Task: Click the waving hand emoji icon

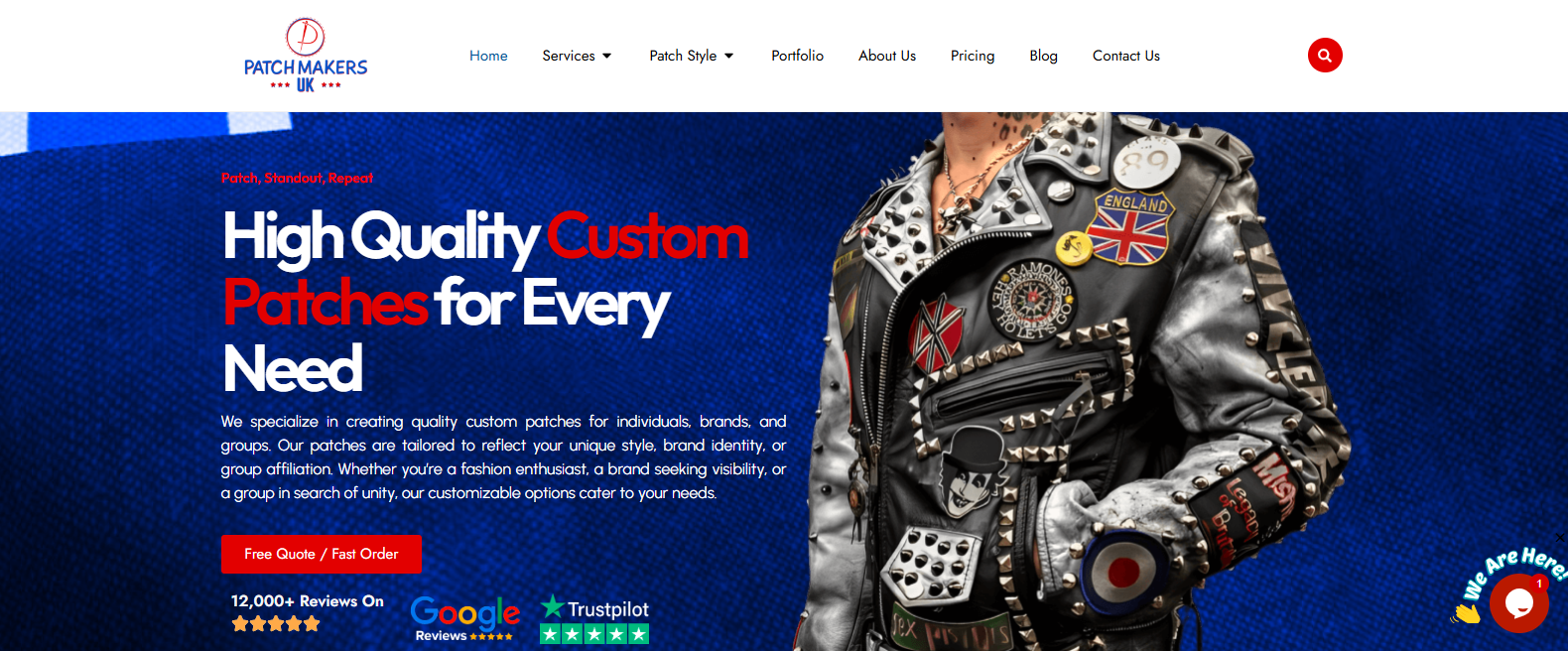Action: (x=1465, y=613)
